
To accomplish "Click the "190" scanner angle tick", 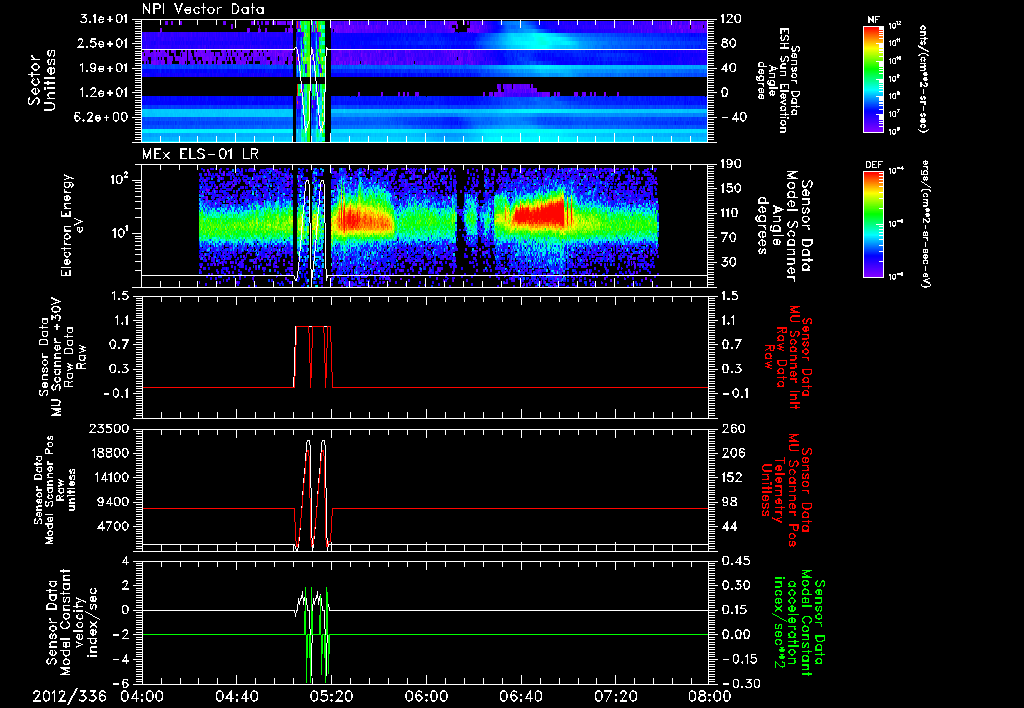I will (731, 164).
